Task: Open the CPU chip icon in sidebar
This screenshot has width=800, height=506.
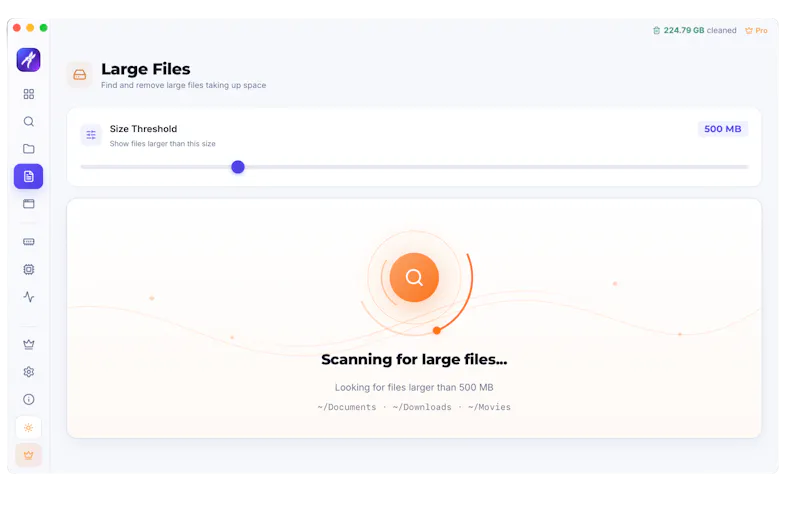Action: coord(29,269)
